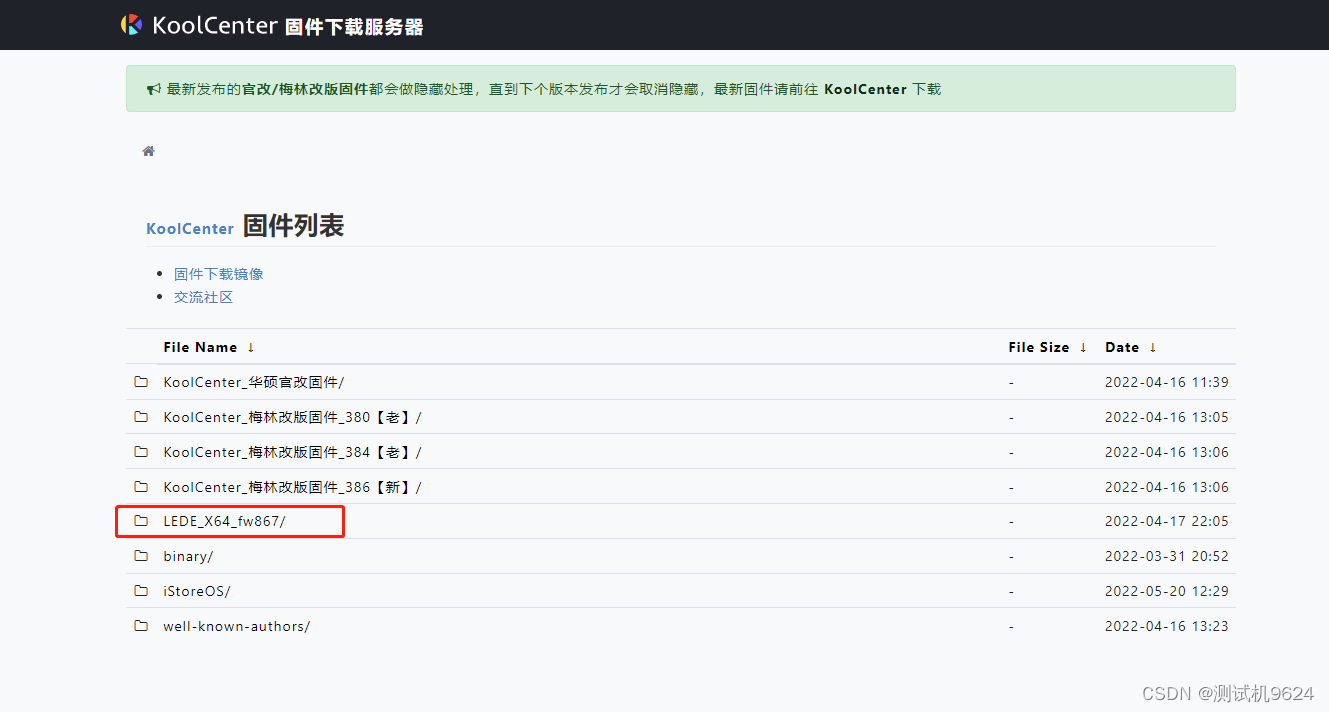Click the sort arrow next to File Size
The image size is (1329, 712).
[1083, 347]
